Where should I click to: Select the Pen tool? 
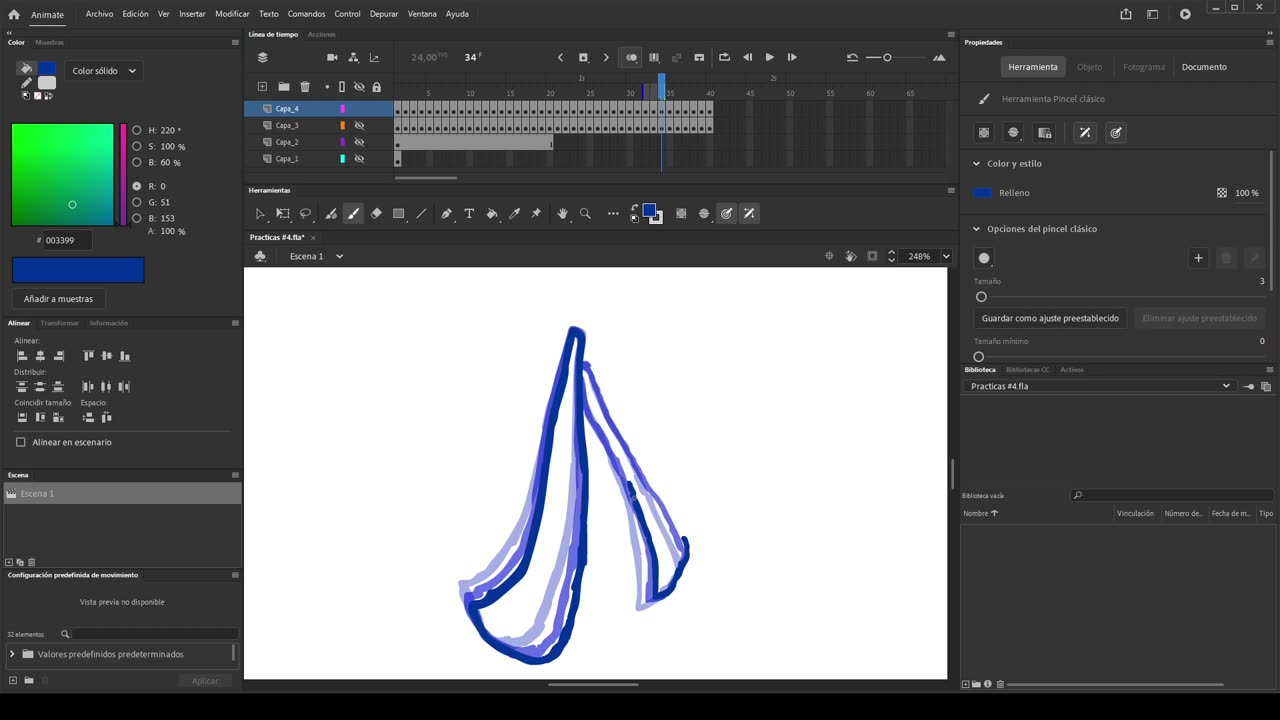tap(446, 213)
